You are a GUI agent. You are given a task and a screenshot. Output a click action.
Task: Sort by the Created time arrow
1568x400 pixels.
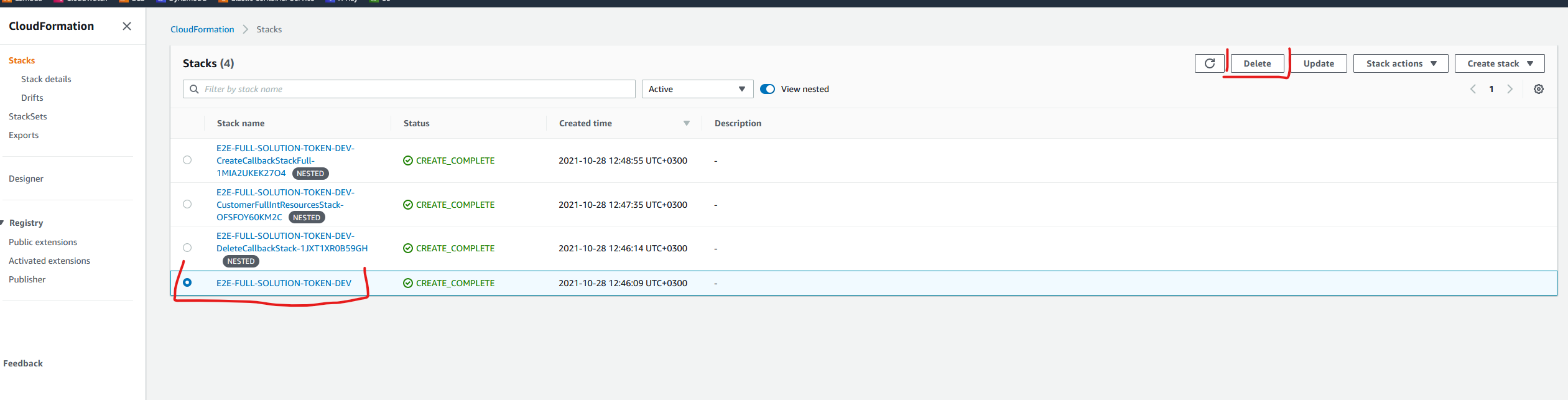687,123
